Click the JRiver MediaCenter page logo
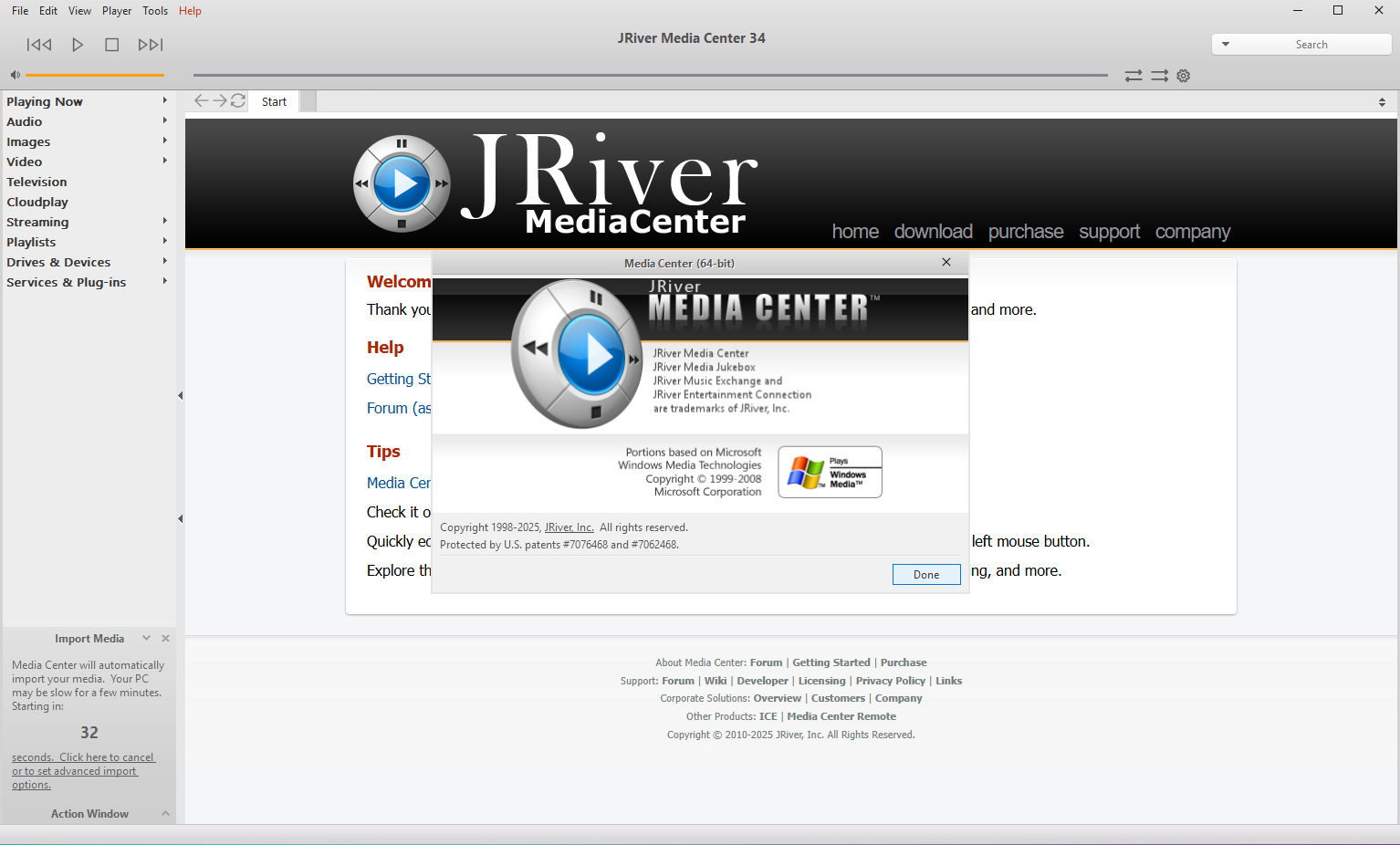This screenshot has height=845, width=1400. [x=555, y=183]
